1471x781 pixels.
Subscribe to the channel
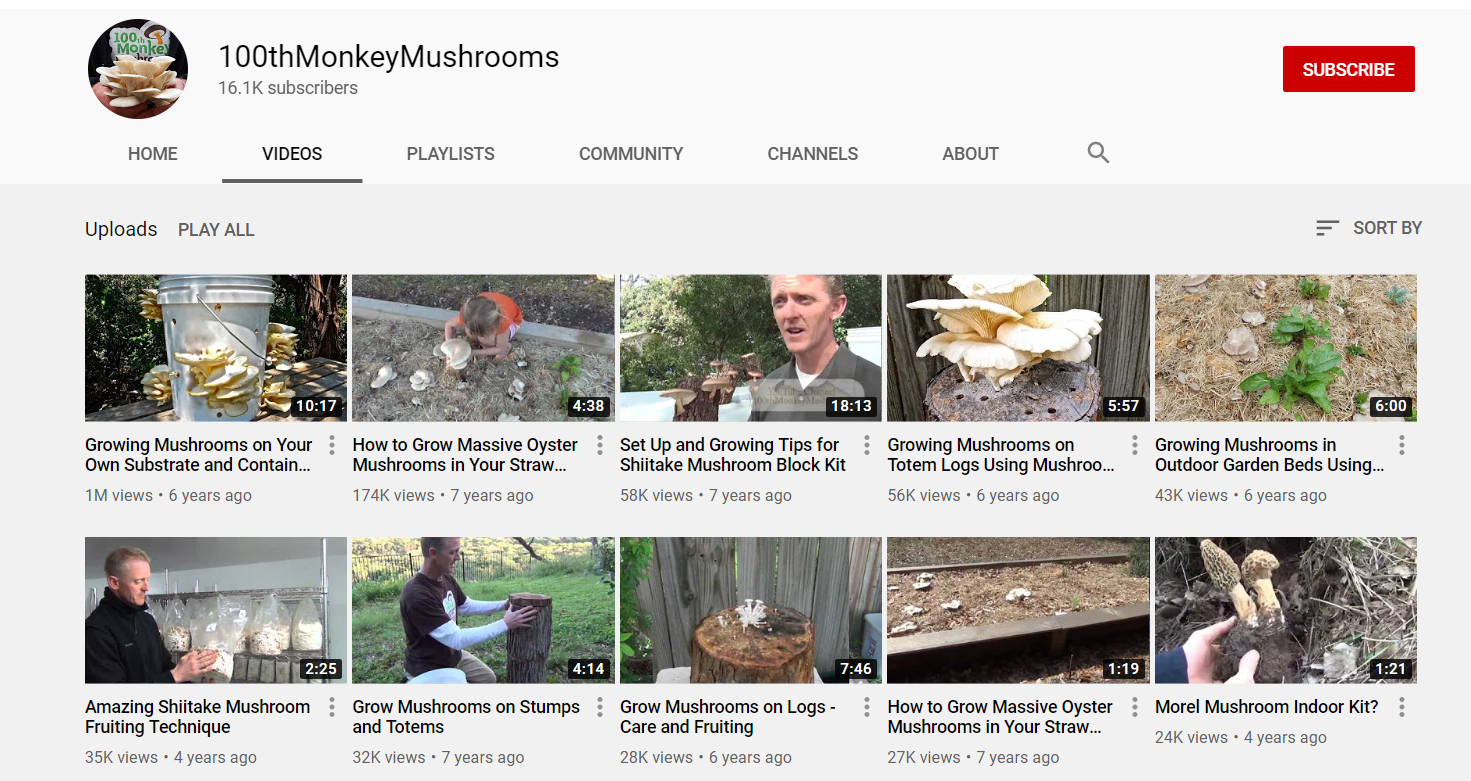coord(1348,69)
